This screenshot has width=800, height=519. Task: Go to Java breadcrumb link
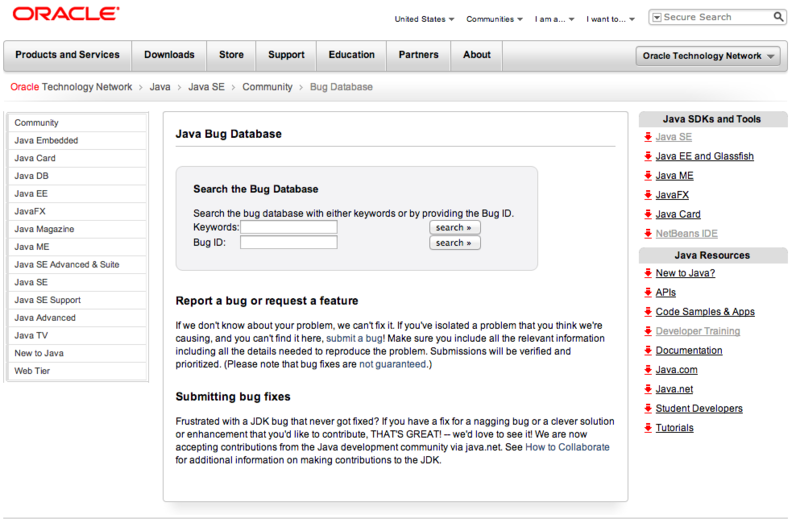pos(160,87)
